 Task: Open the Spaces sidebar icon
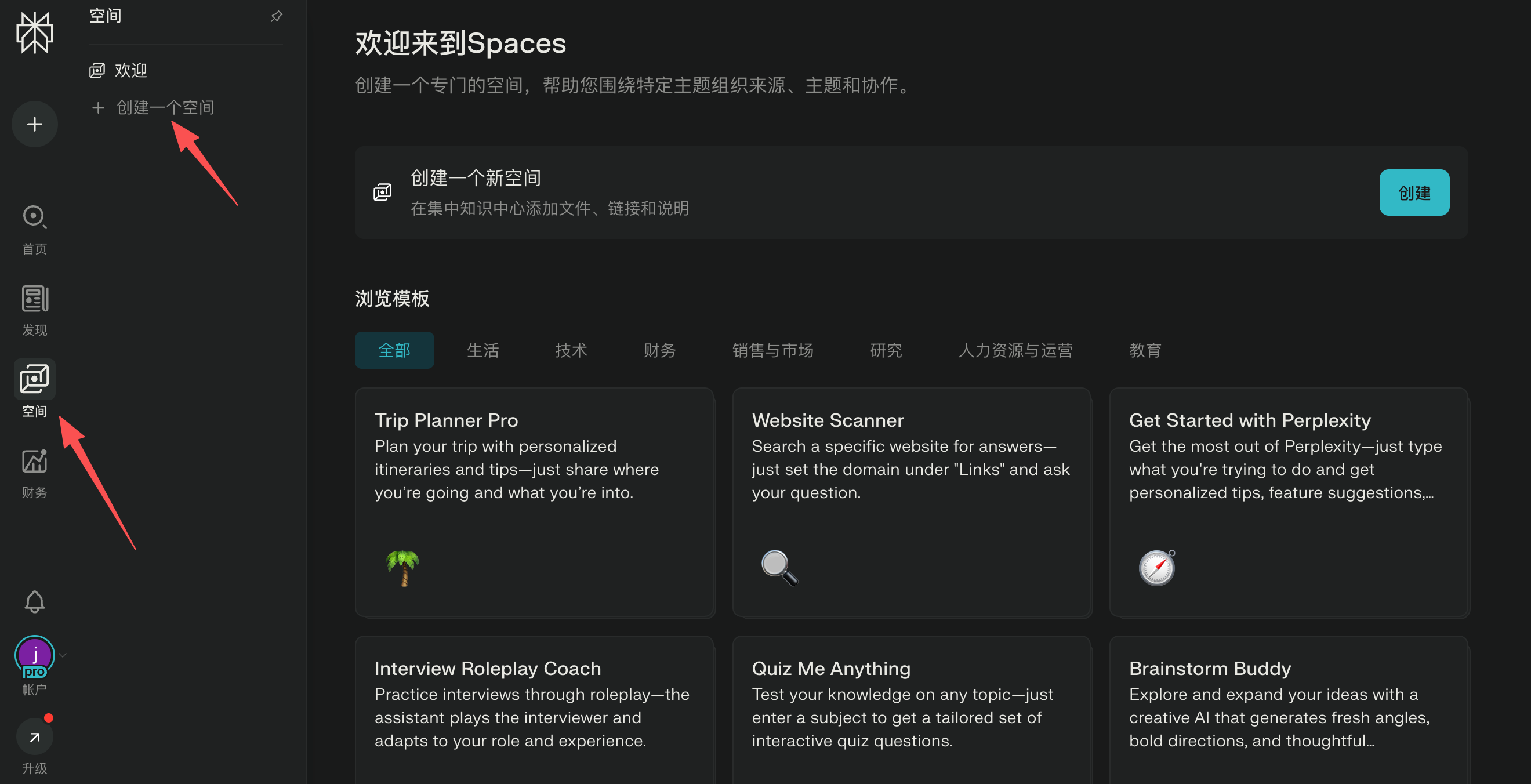click(34, 379)
